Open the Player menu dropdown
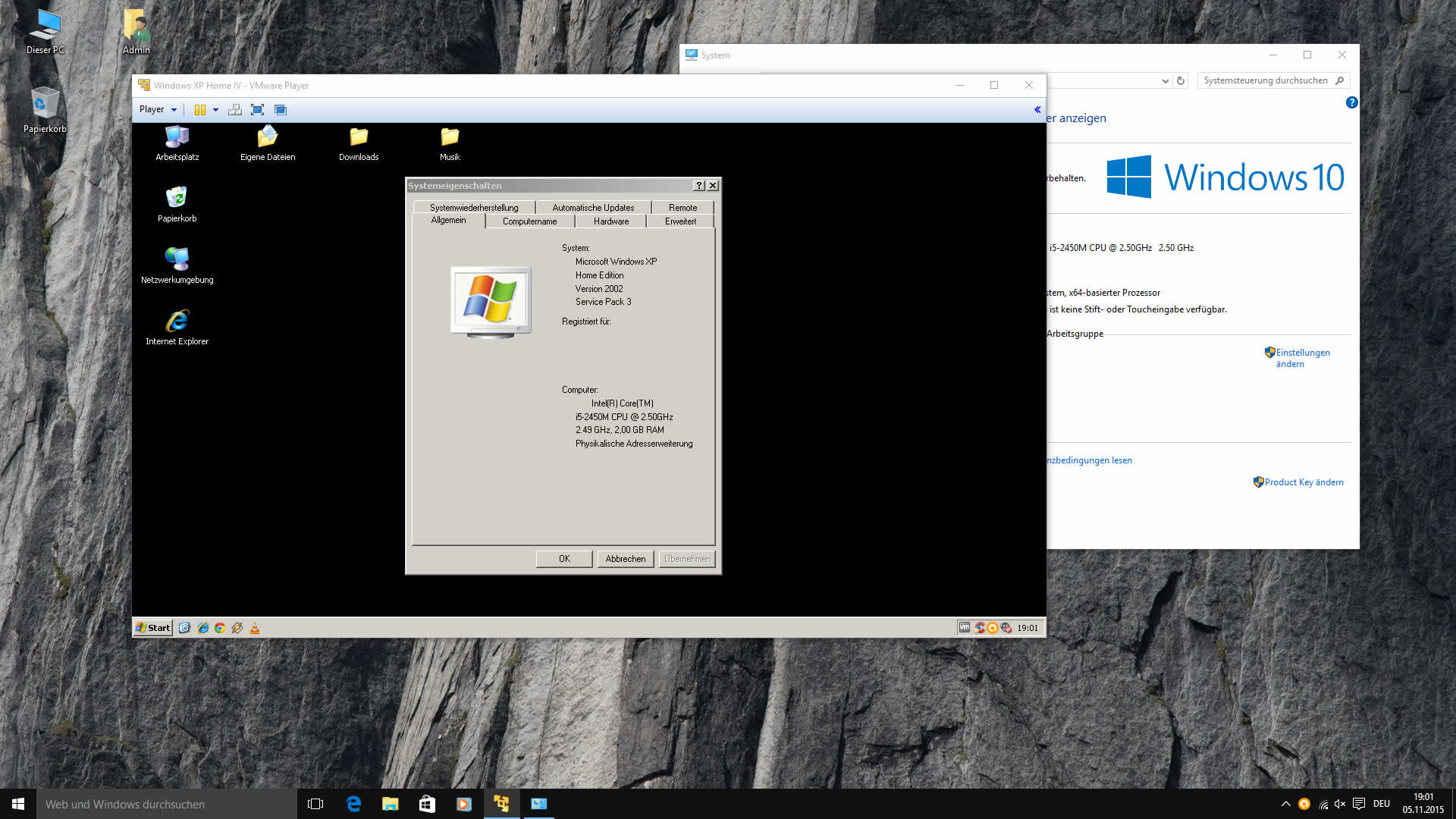The height and width of the screenshot is (819, 1456). pos(158,109)
